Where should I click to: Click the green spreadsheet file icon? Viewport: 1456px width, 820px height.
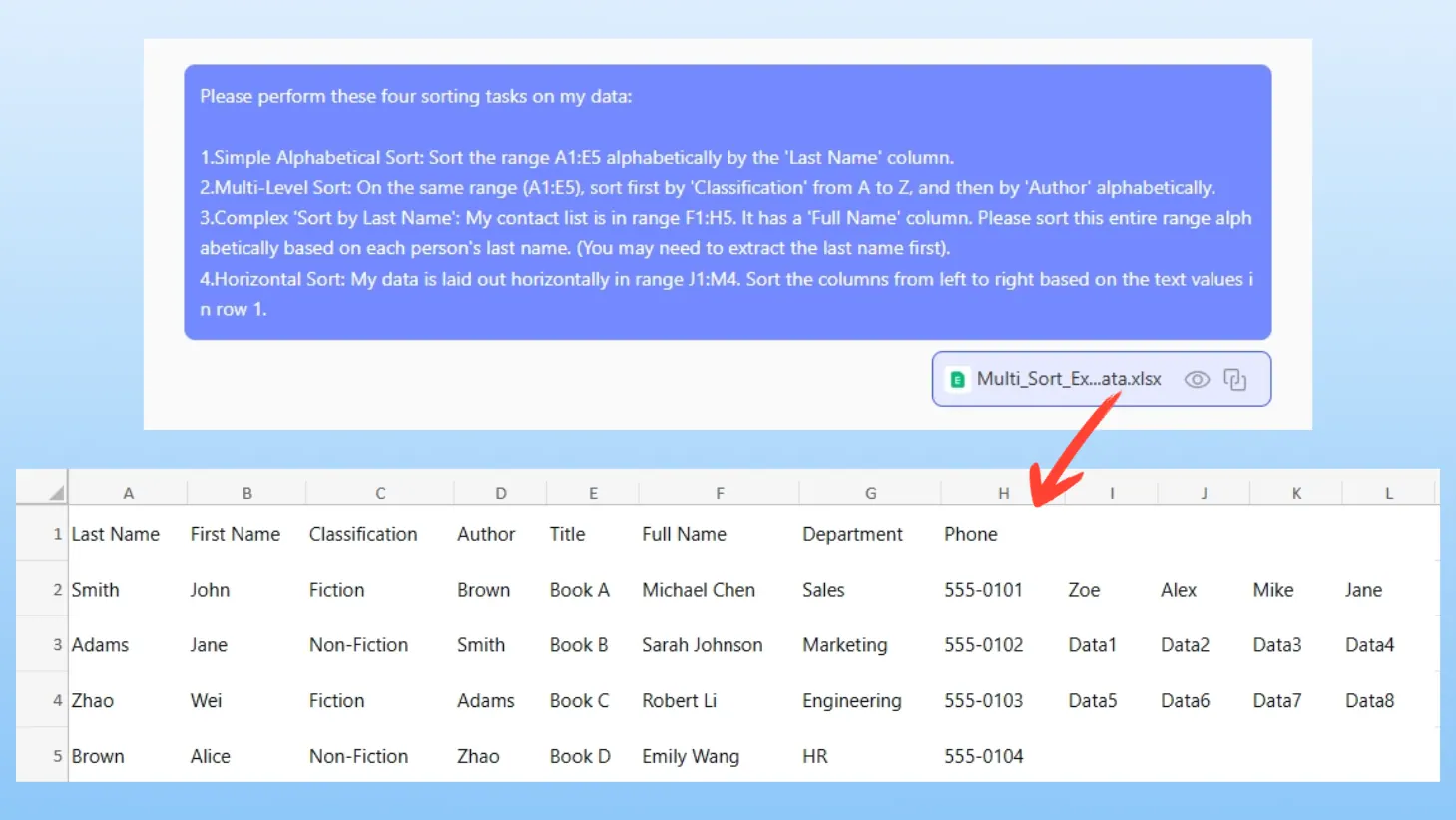coord(957,380)
